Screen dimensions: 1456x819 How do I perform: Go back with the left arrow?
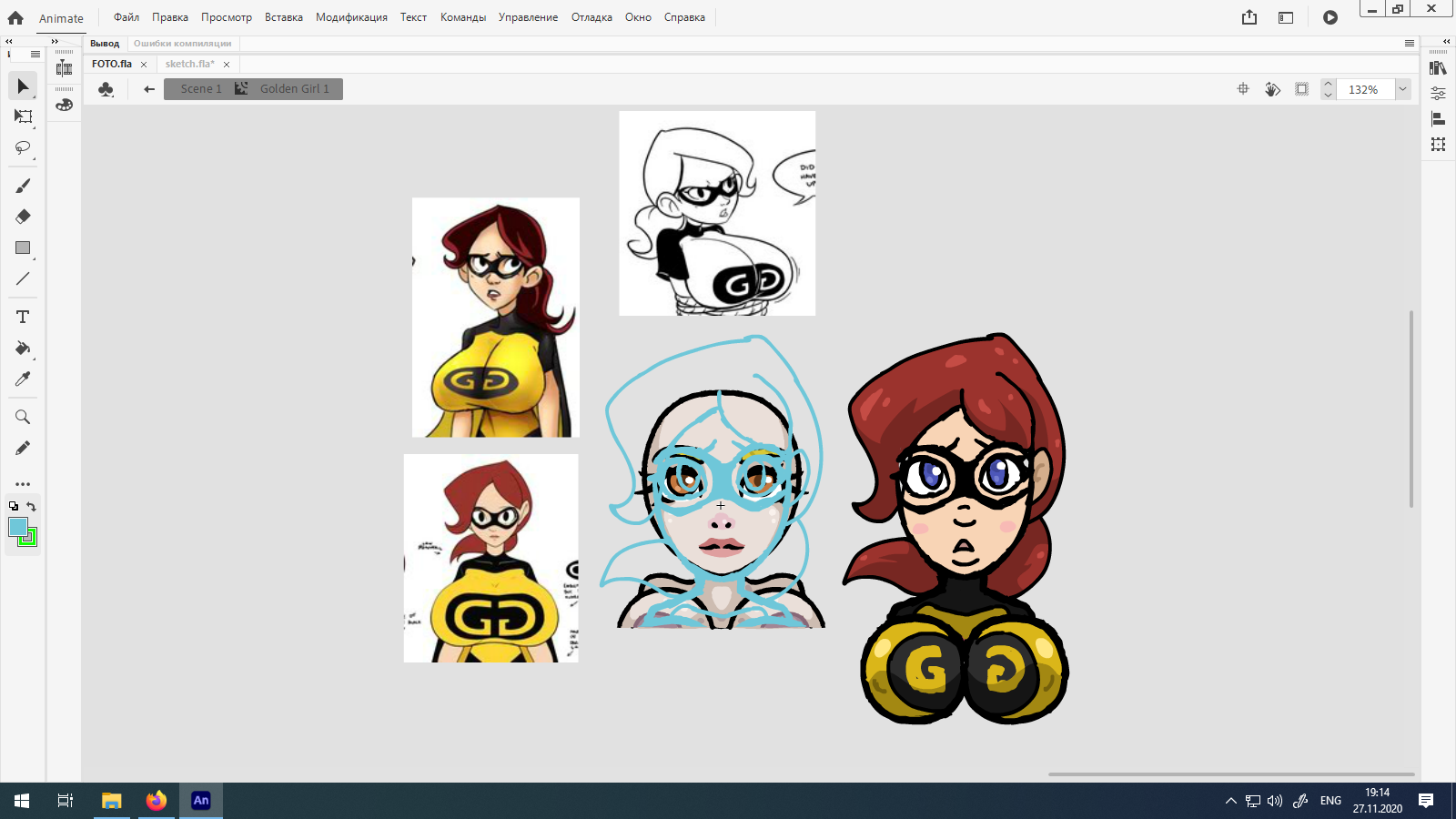click(x=149, y=89)
